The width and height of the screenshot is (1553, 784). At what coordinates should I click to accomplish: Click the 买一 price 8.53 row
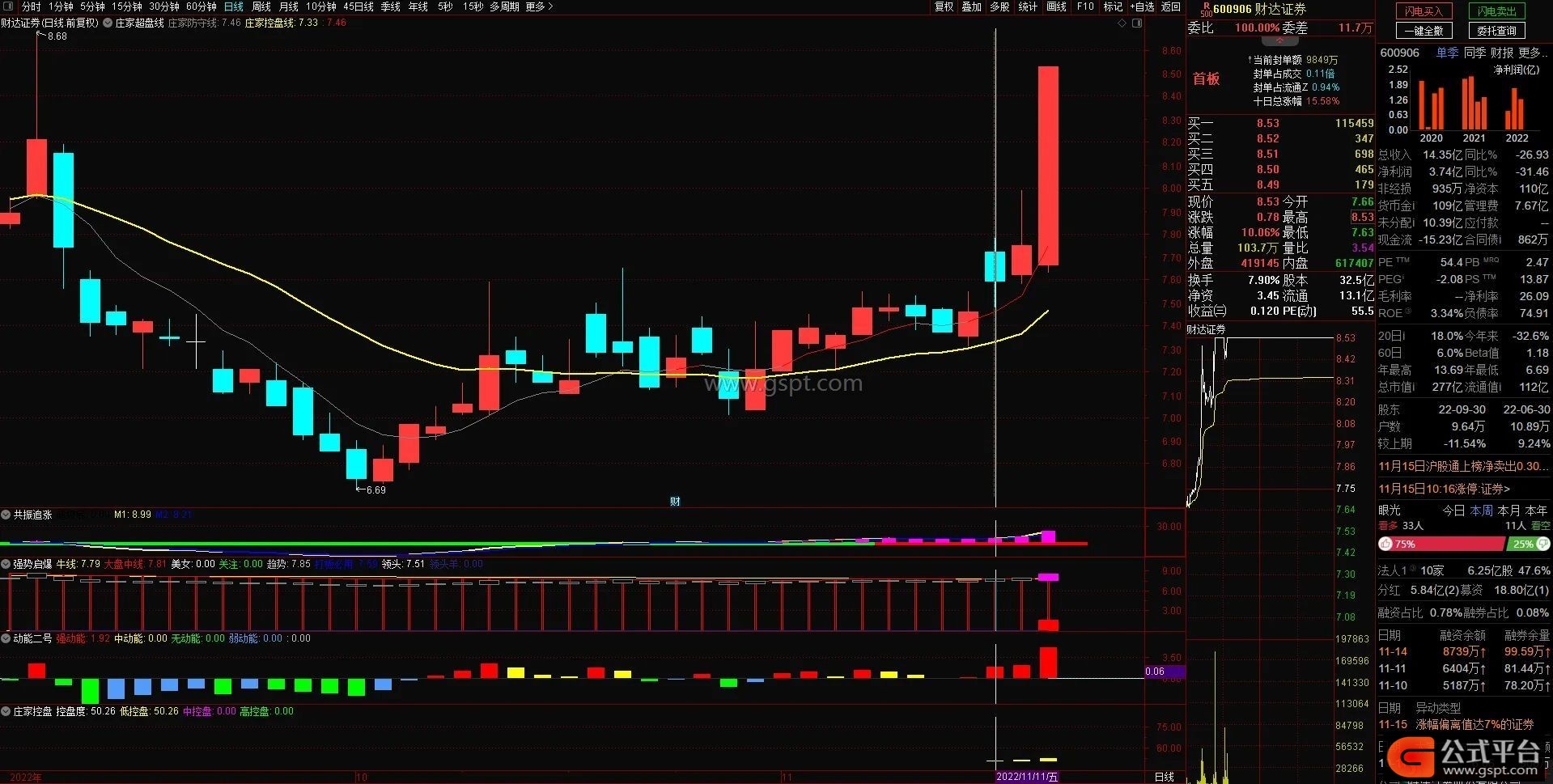click(1280, 123)
